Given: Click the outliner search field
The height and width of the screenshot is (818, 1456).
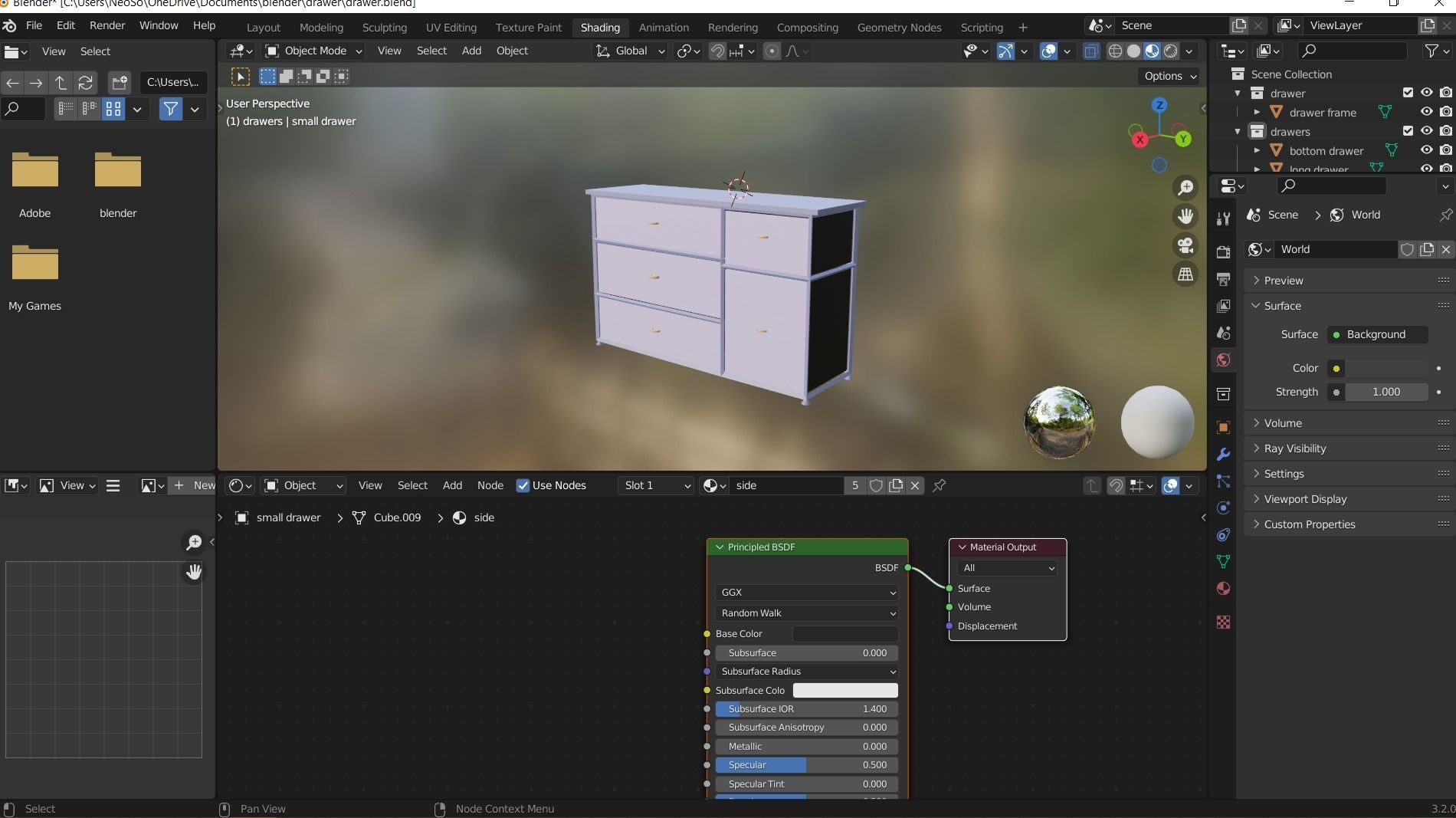Looking at the screenshot, I should point(1353,51).
